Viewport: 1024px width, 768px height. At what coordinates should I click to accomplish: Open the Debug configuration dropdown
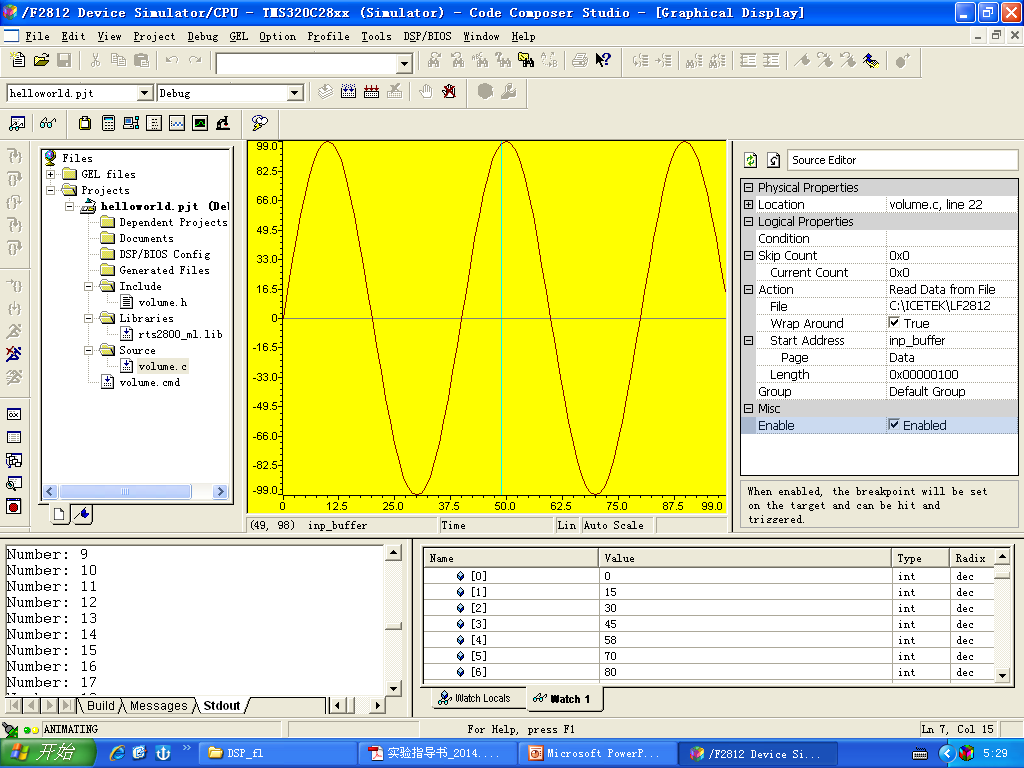tap(295, 93)
